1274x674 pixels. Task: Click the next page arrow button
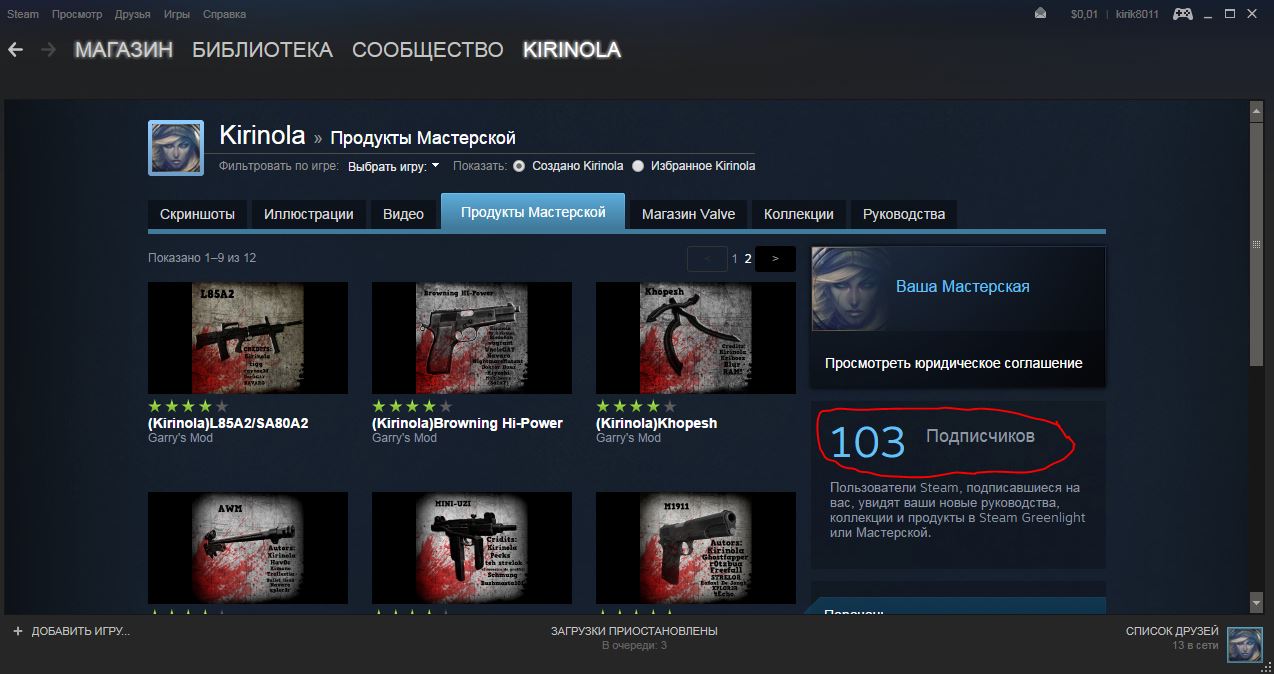775,259
